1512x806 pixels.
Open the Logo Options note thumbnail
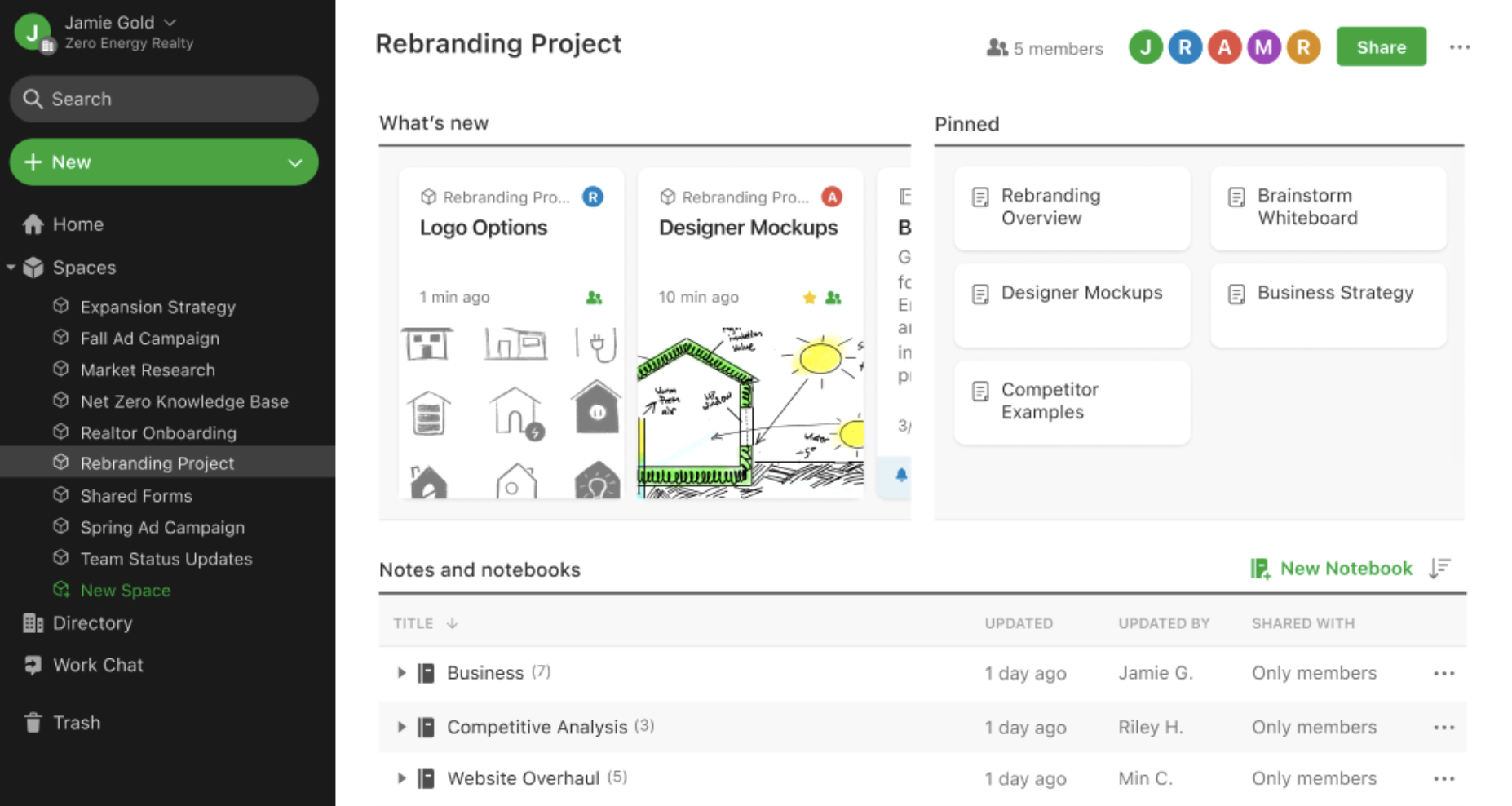[x=511, y=412]
